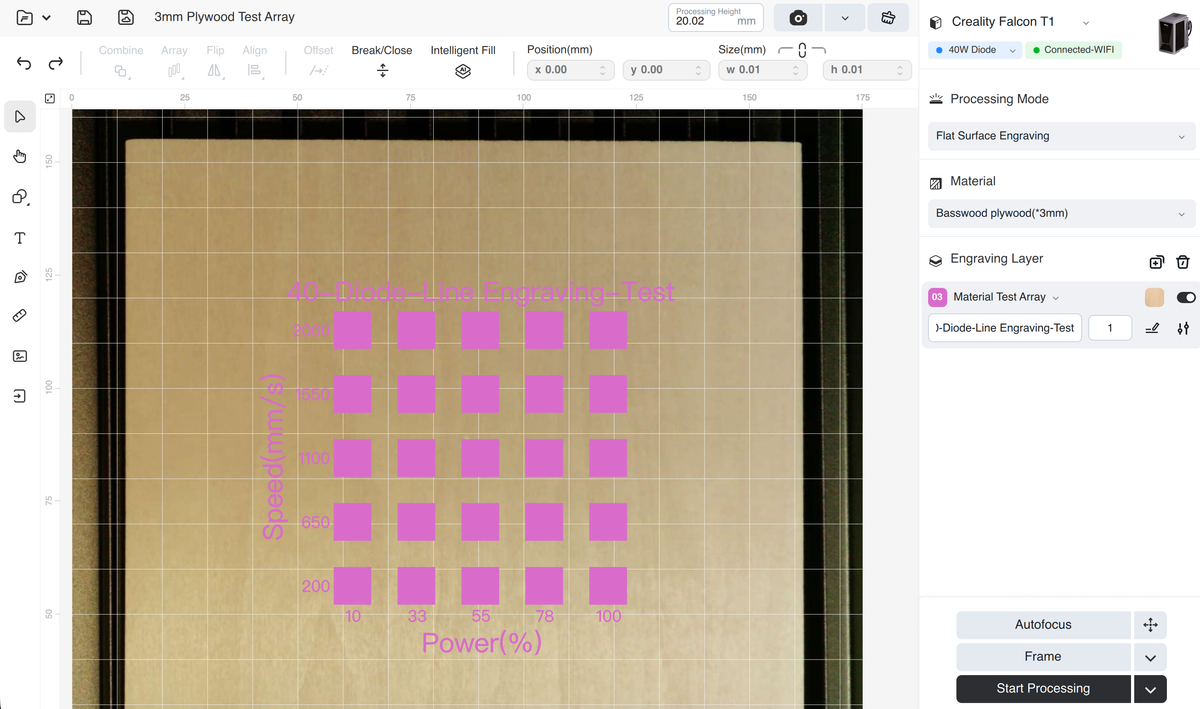The height and width of the screenshot is (709, 1200).
Task: Toggle Material Test Array layer switch
Action: 1186,297
